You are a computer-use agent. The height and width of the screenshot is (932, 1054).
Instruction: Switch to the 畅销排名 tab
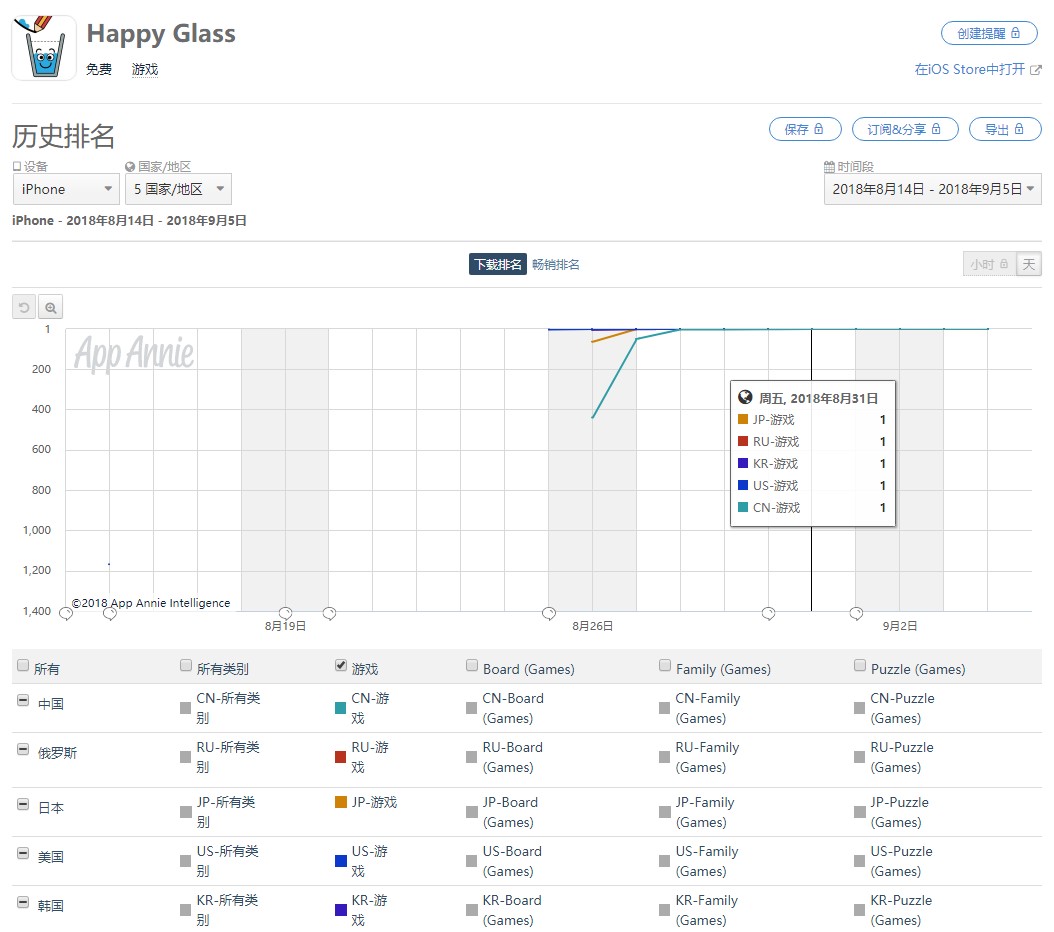pyautogui.click(x=556, y=265)
